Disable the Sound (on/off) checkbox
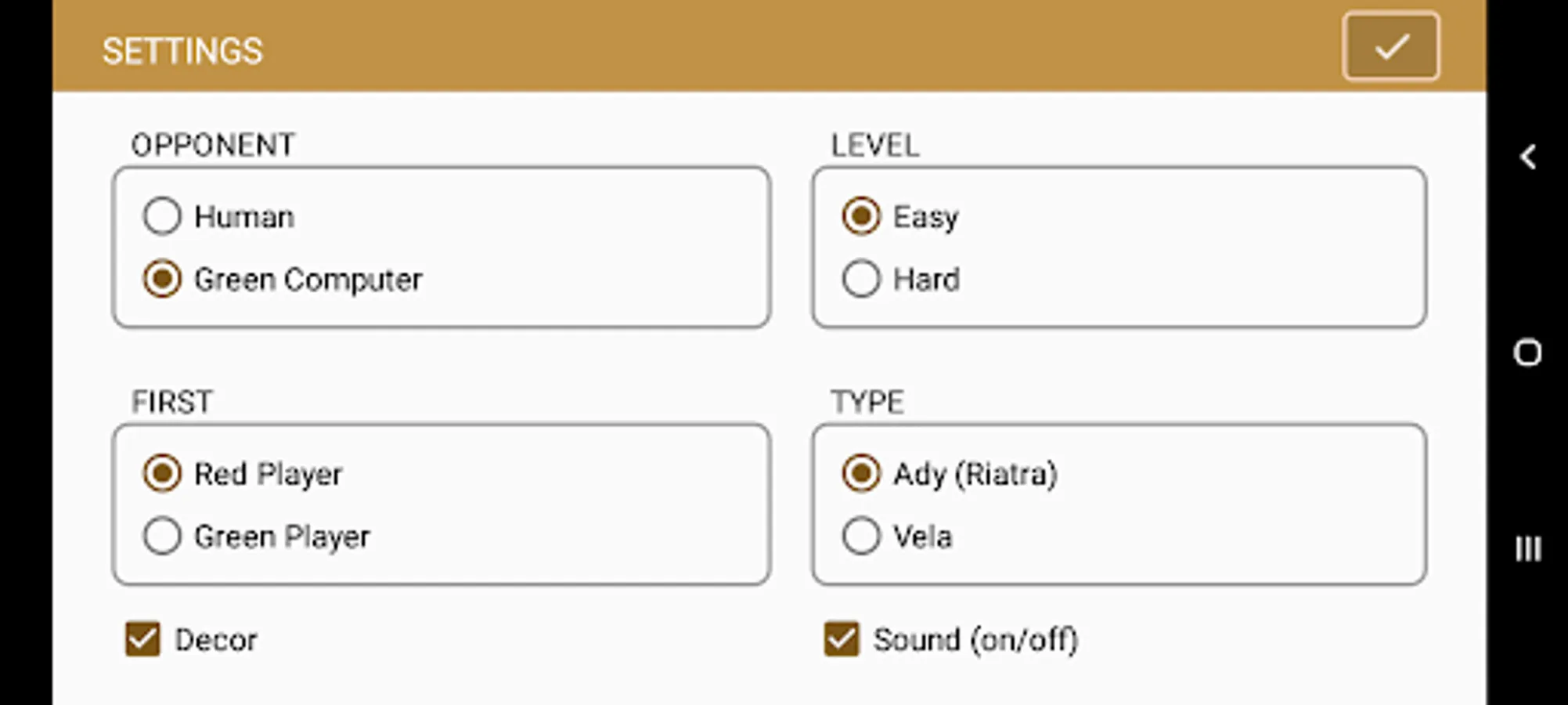 coord(842,639)
